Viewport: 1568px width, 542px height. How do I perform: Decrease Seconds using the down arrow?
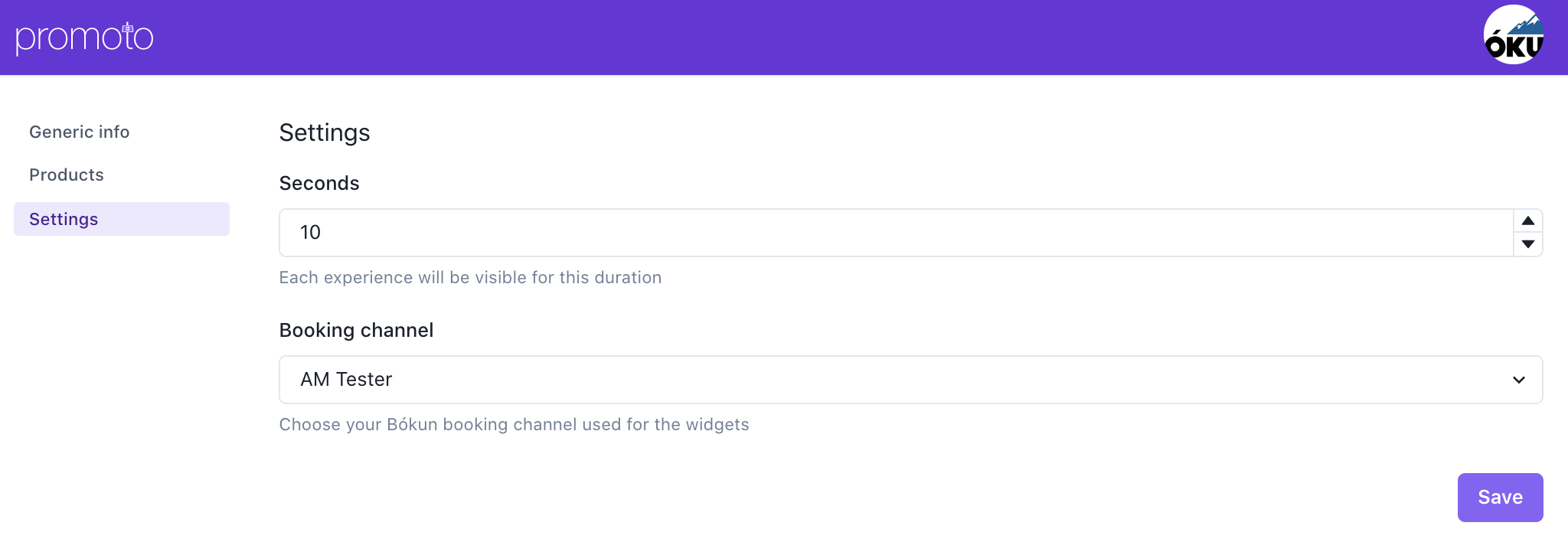click(1528, 244)
